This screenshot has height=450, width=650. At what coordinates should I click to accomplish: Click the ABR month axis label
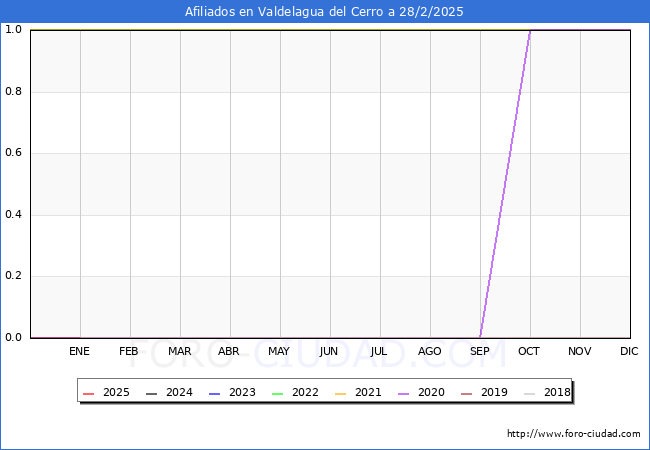point(229,351)
